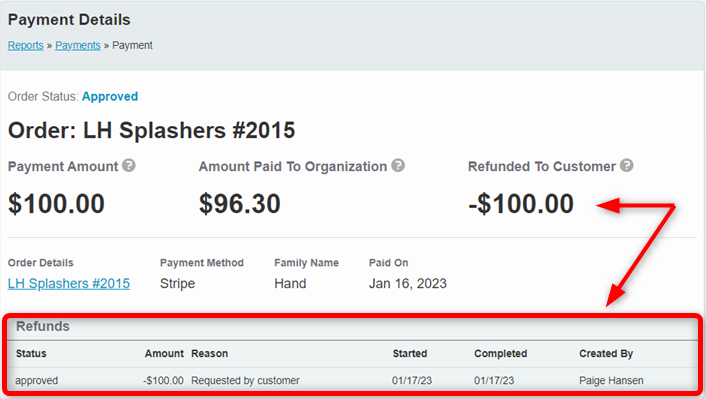The image size is (706, 399).
Task: Select the approved refund row status
Action: [36, 381]
